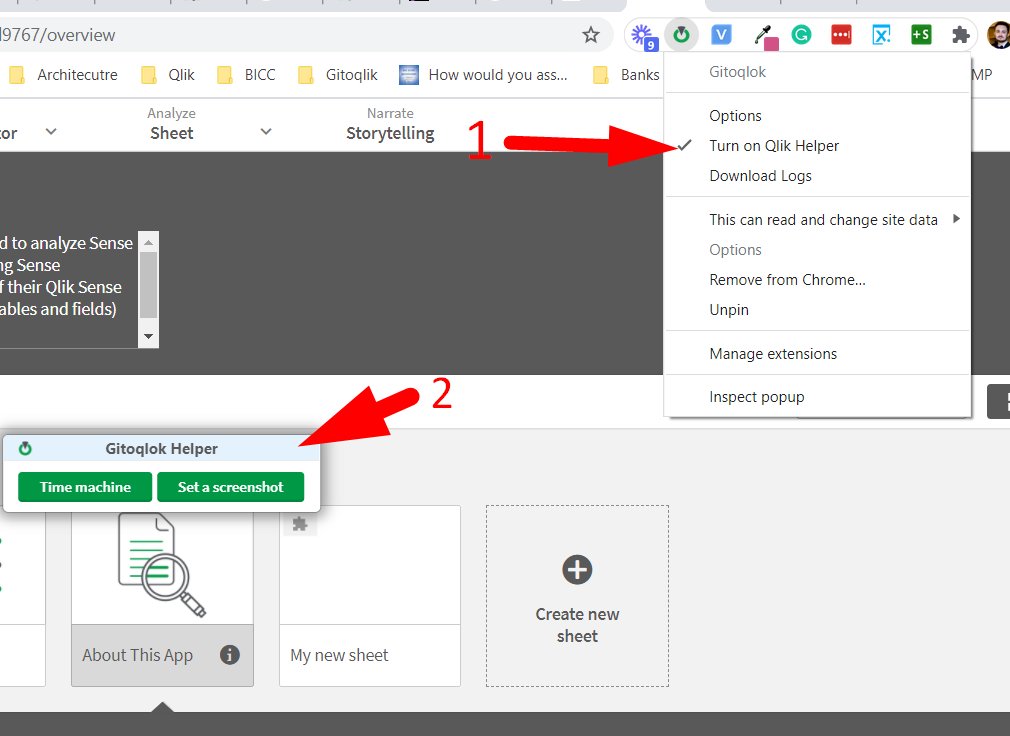Click the description scrollbar thumb
This screenshot has width=1010, height=736.
[148, 285]
